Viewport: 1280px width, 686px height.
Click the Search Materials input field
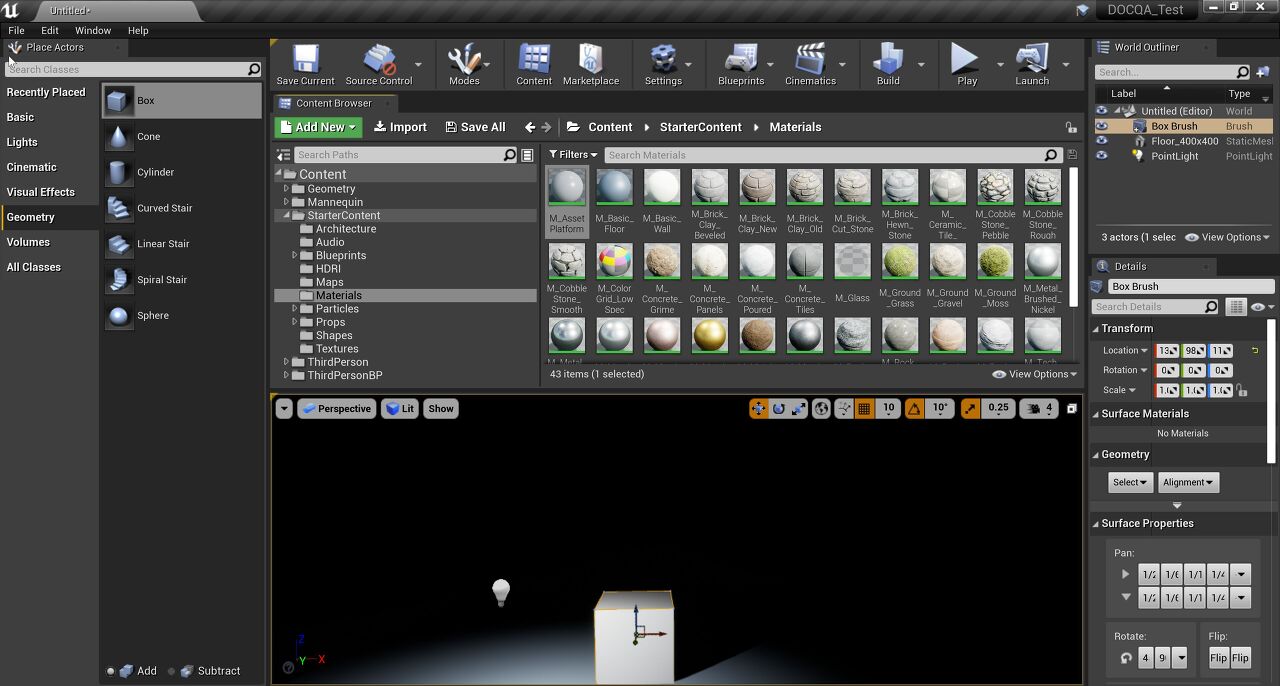831,155
